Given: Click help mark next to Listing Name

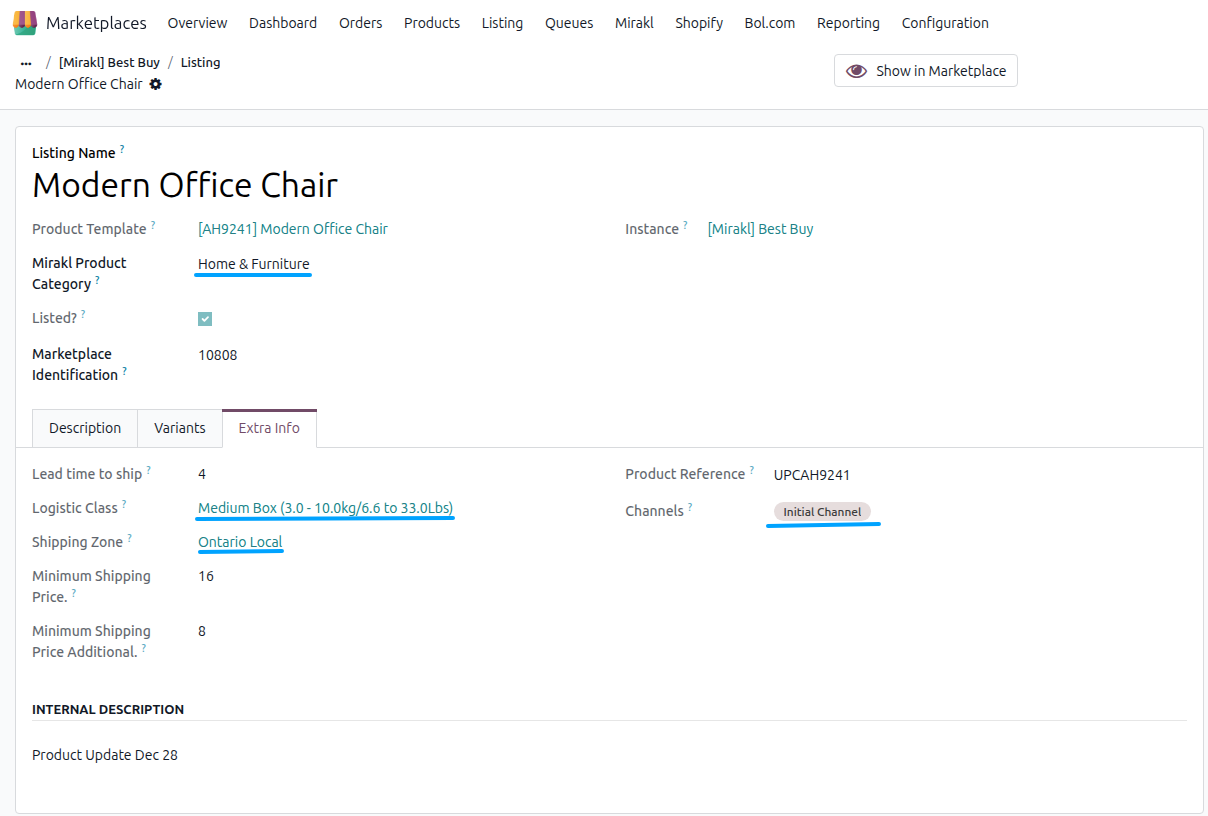Looking at the screenshot, I should click(122, 148).
